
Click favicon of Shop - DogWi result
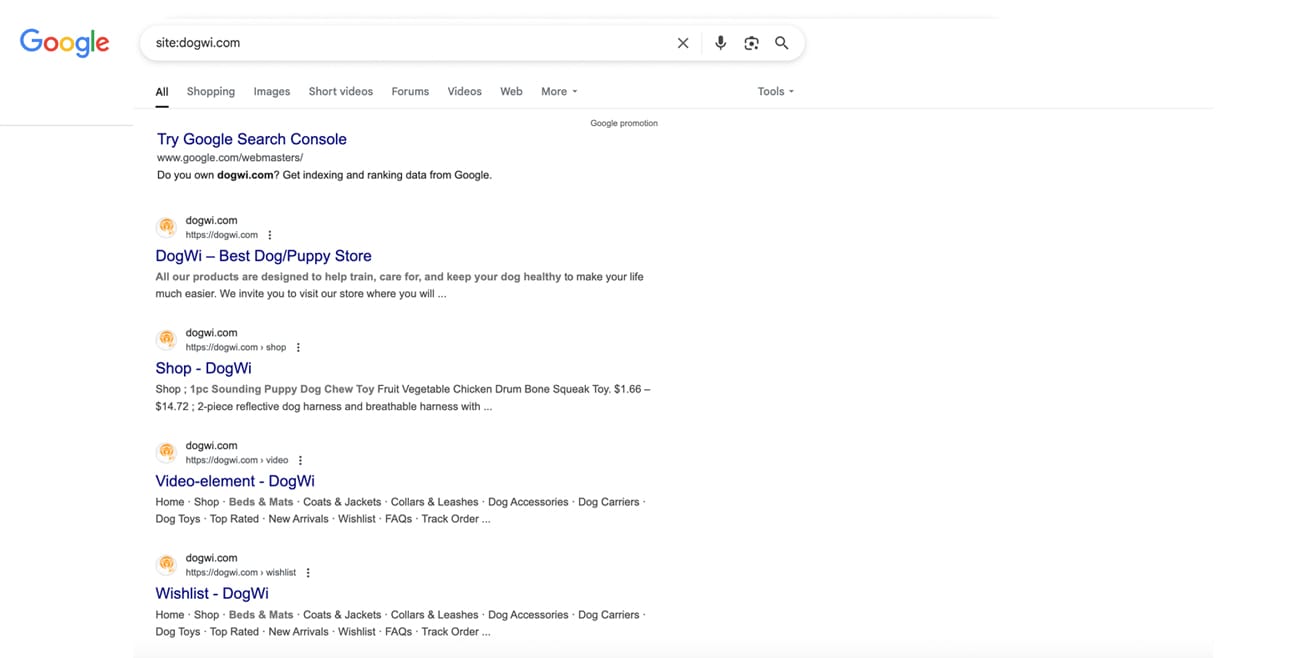(x=167, y=340)
